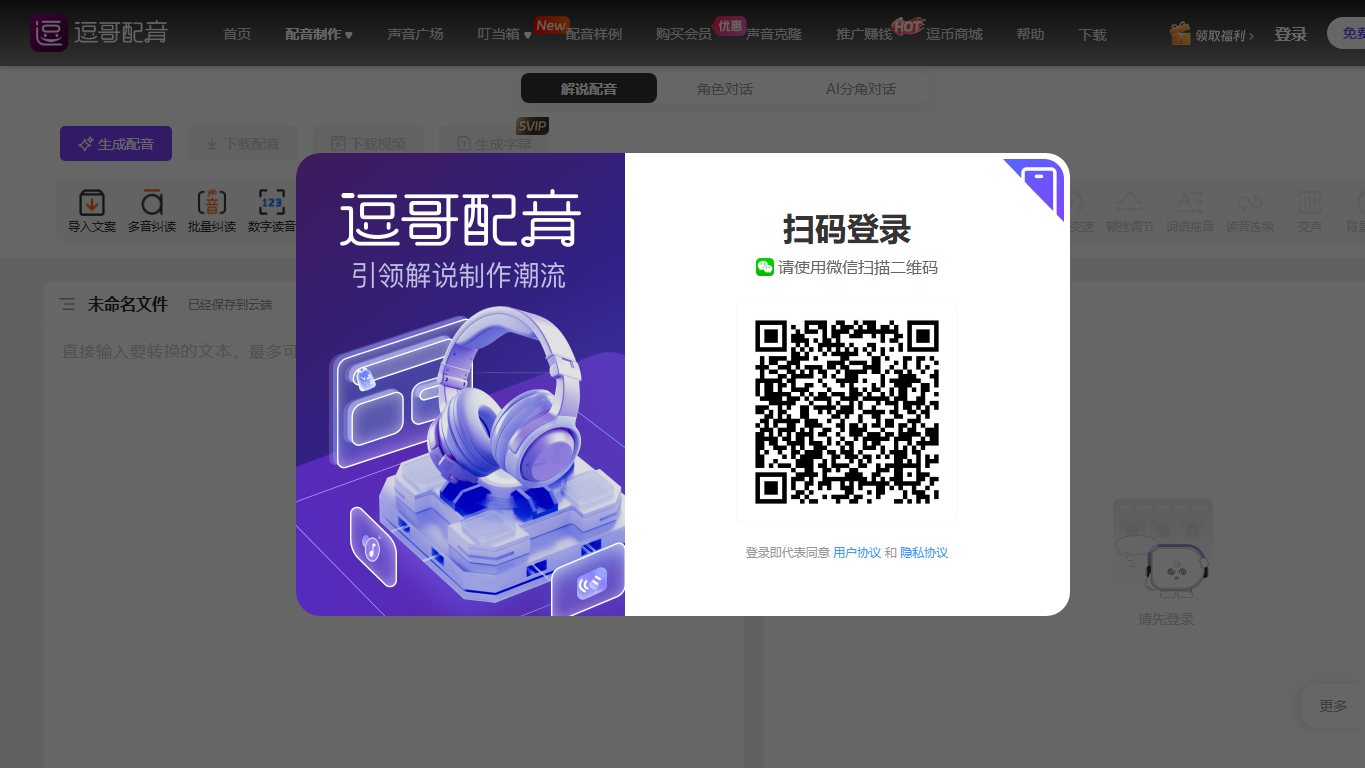Open the 隐私协议 link

(x=924, y=553)
